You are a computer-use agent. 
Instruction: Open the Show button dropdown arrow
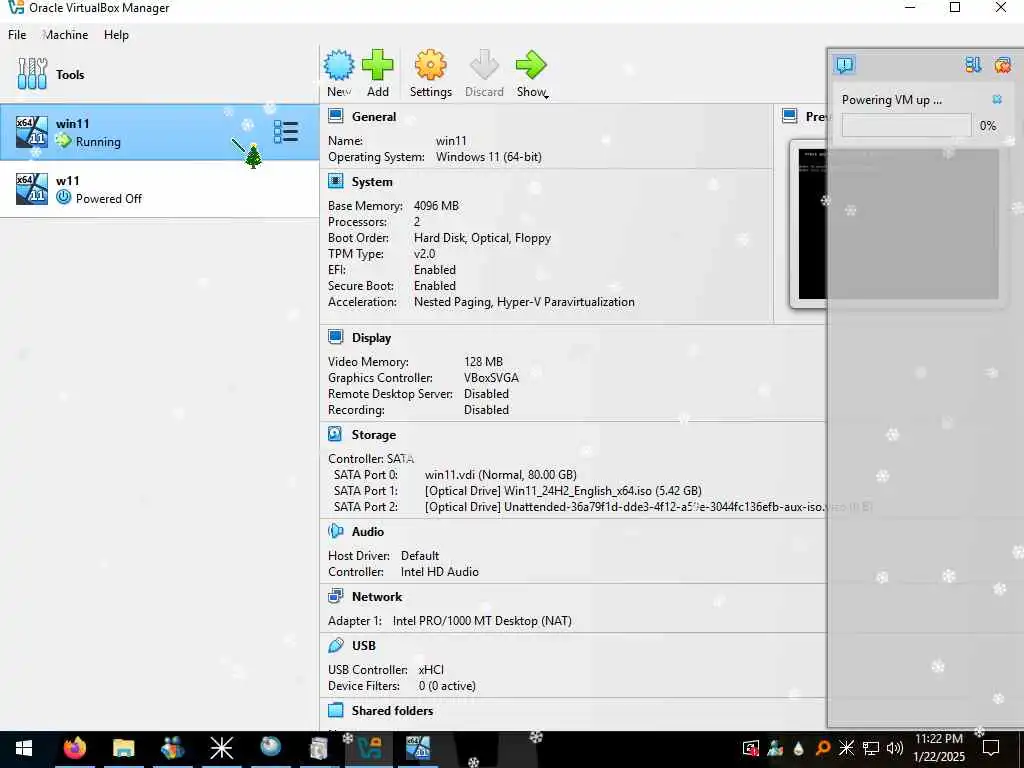coord(546,97)
